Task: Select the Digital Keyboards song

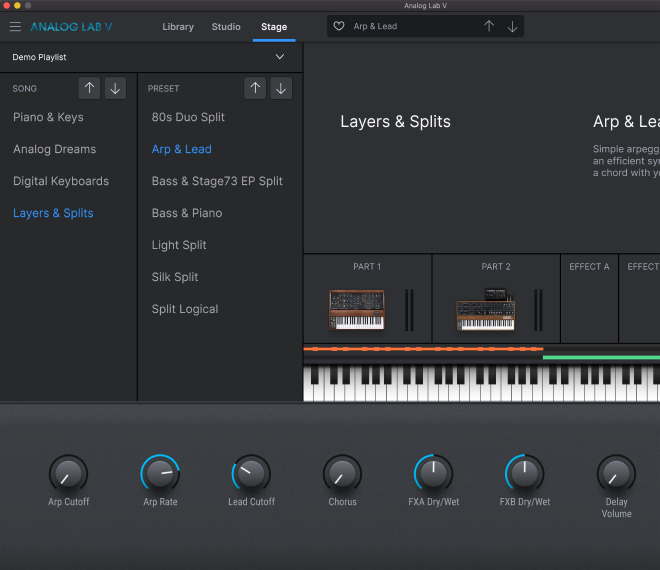Action: (x=61, y=181)
